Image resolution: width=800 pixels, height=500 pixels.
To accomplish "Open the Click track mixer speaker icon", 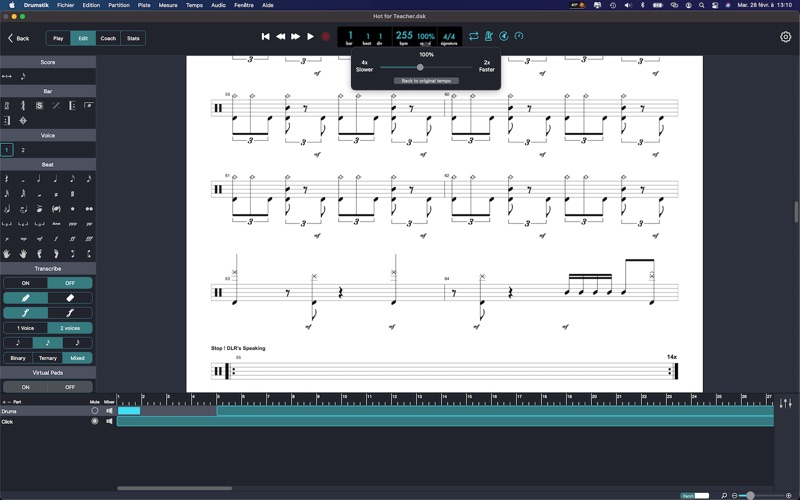I will [x=109, y=421].
